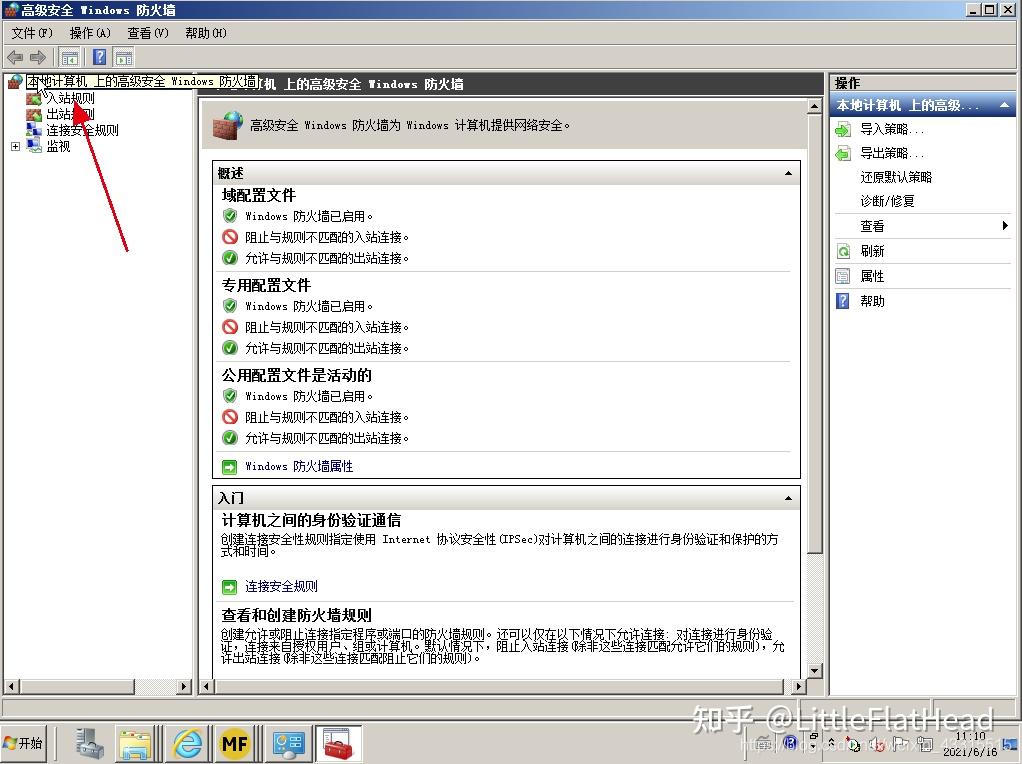Click the red toolbox taskbar button

point(338,744)
